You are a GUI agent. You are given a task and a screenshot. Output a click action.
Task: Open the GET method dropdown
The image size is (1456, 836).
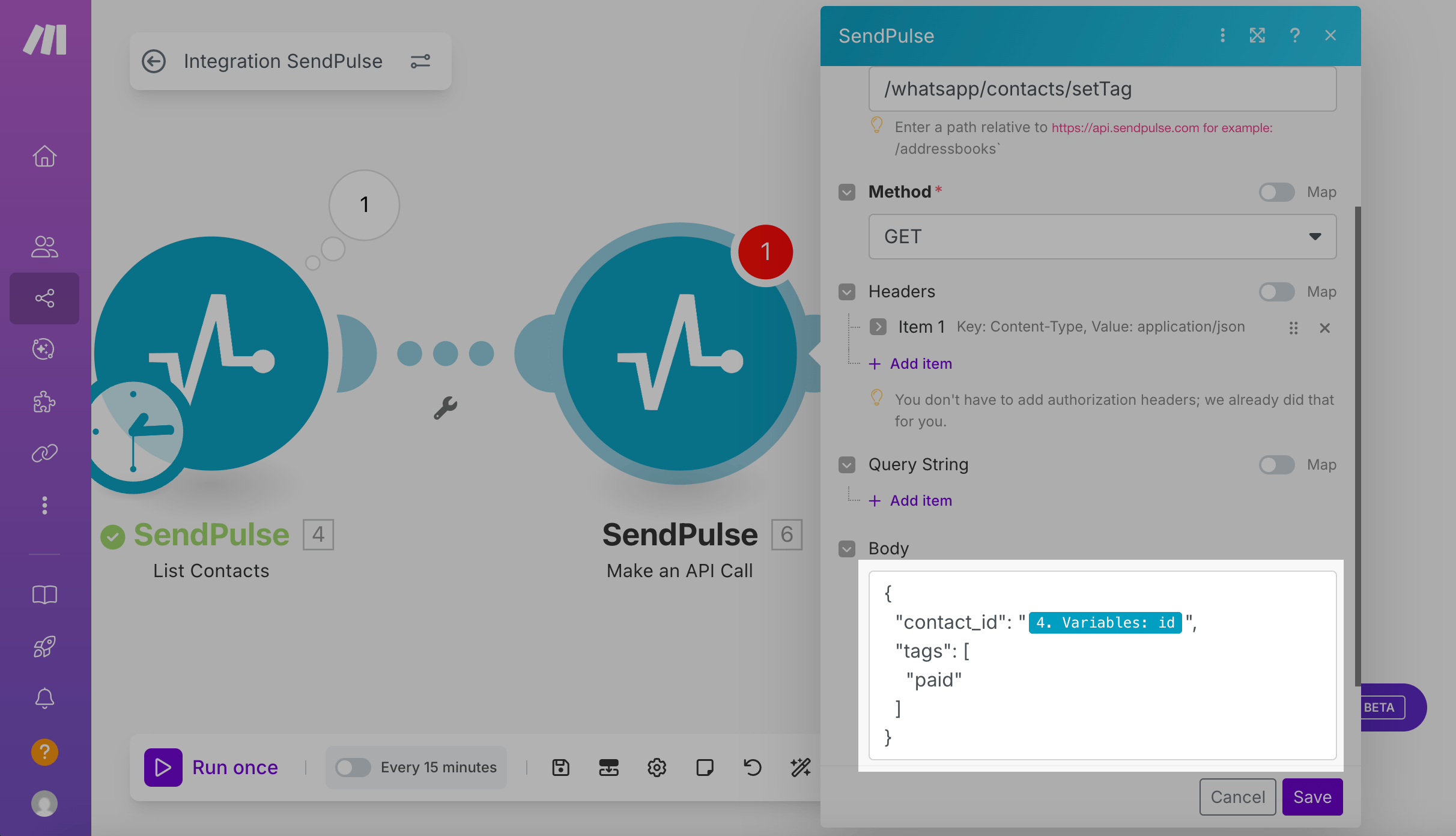coord(1102,237)
